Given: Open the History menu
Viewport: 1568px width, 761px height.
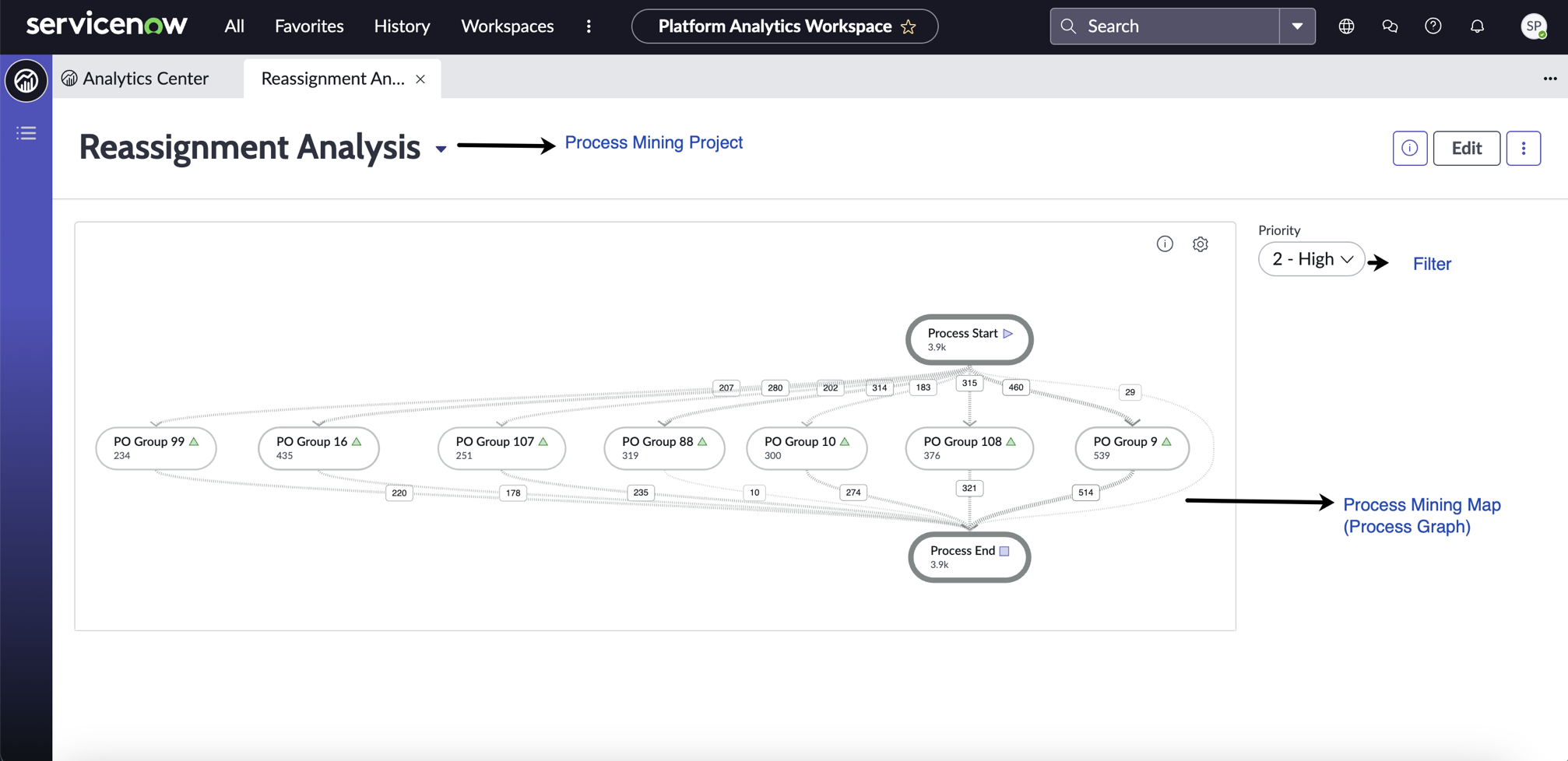Looking at the screenshot, I should [x=402, y=26].
